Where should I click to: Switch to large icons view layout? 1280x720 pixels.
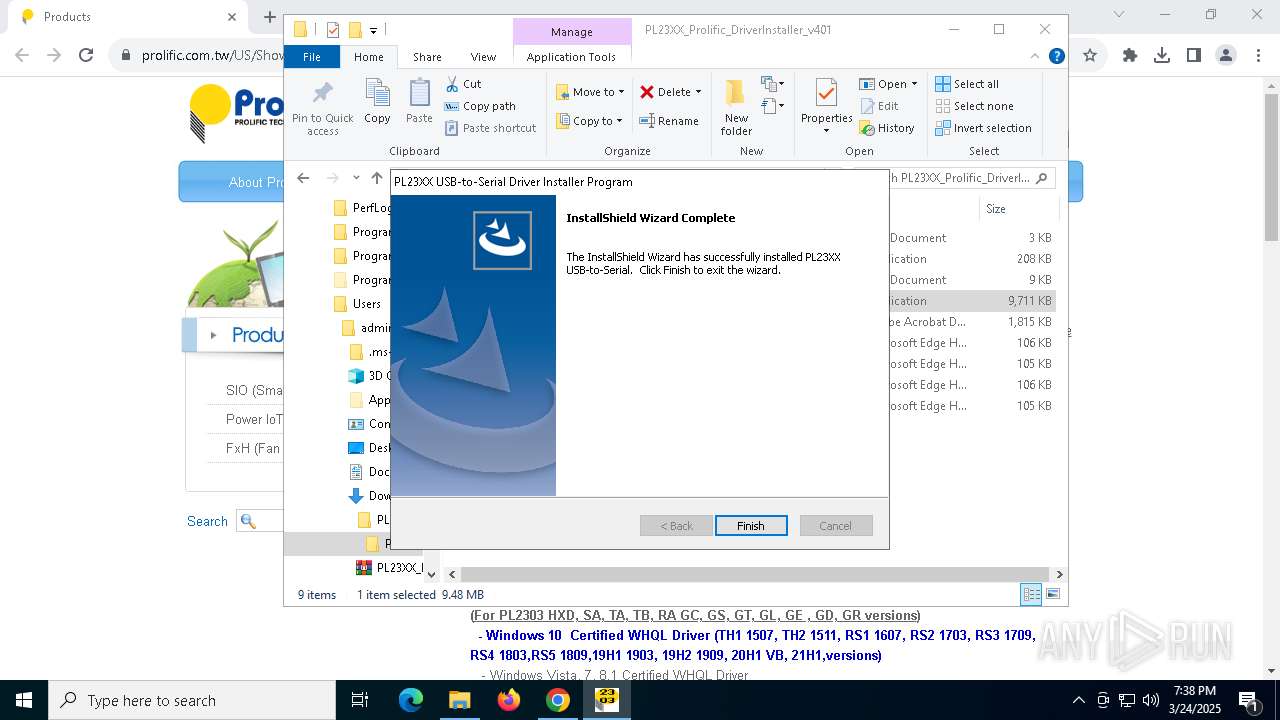pos(1053,594)
